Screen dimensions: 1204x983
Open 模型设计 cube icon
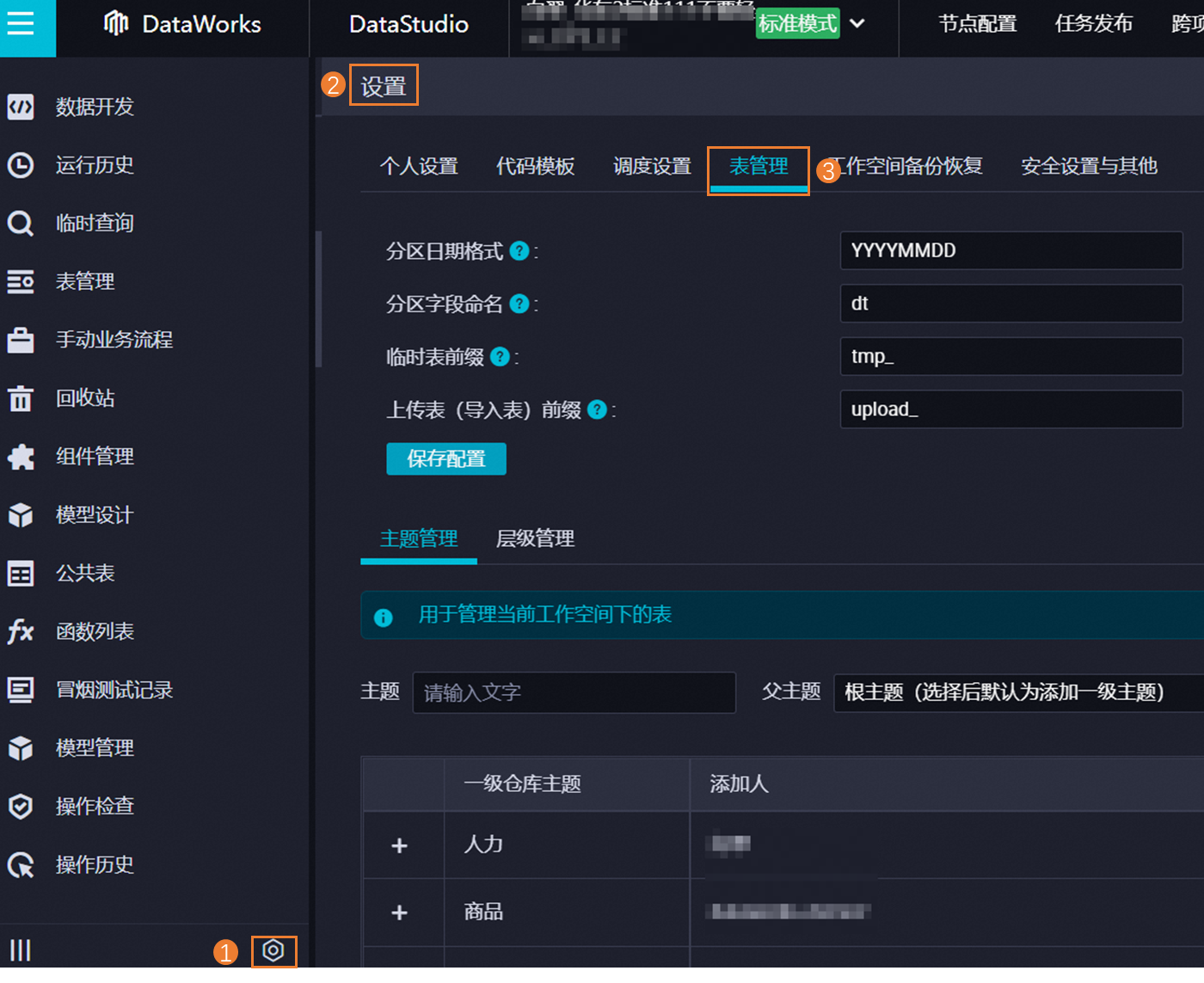21,515
